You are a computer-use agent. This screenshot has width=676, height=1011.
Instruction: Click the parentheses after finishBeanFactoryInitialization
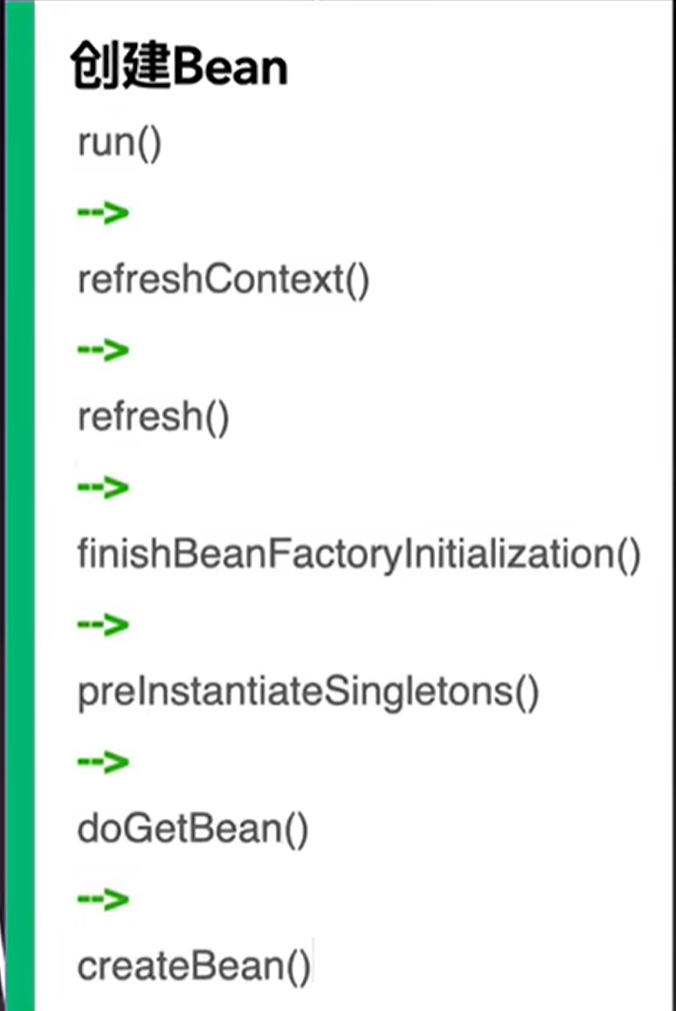[x=627, y=555]
